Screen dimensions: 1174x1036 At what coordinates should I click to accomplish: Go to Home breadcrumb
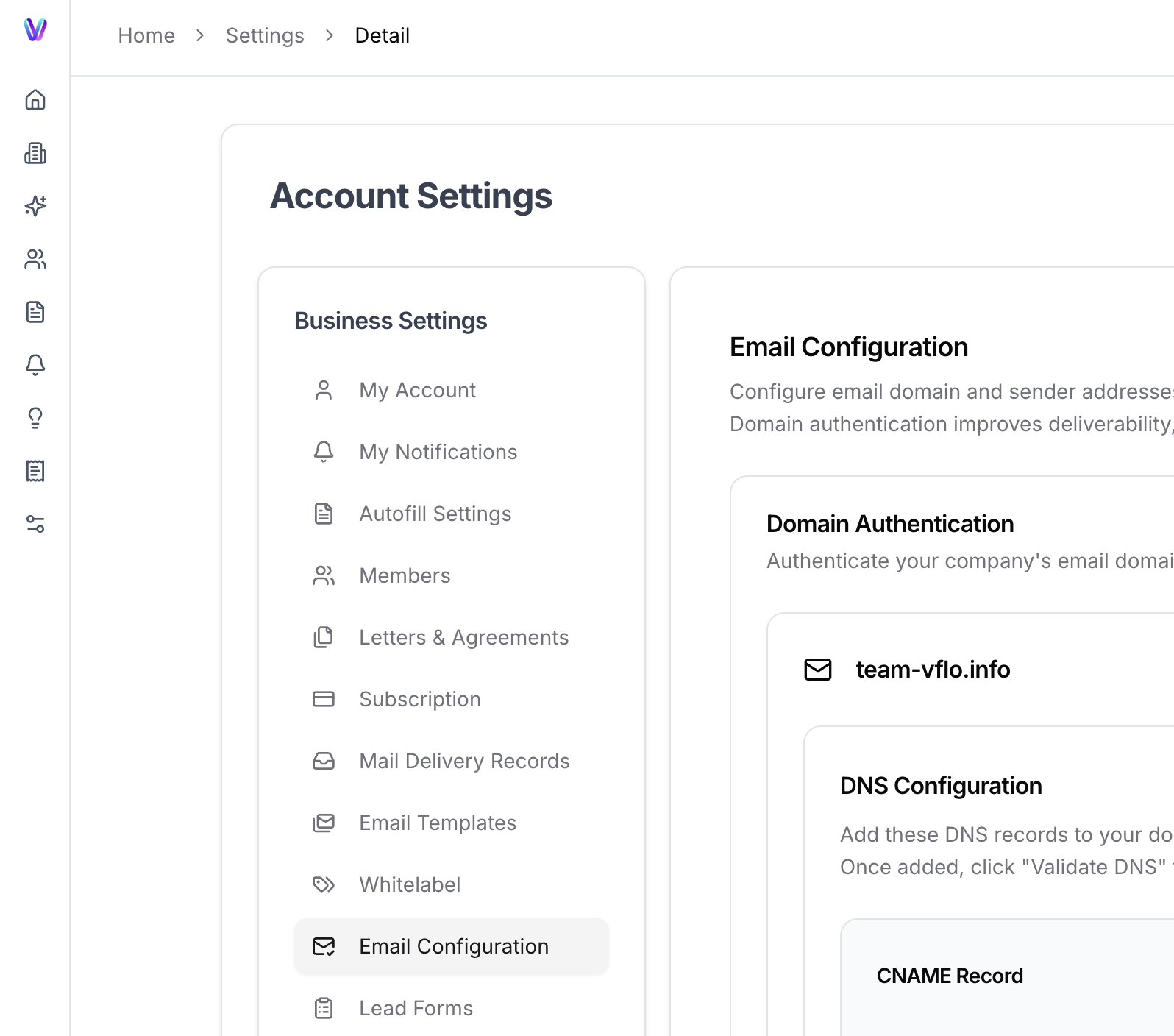(146, 35)
